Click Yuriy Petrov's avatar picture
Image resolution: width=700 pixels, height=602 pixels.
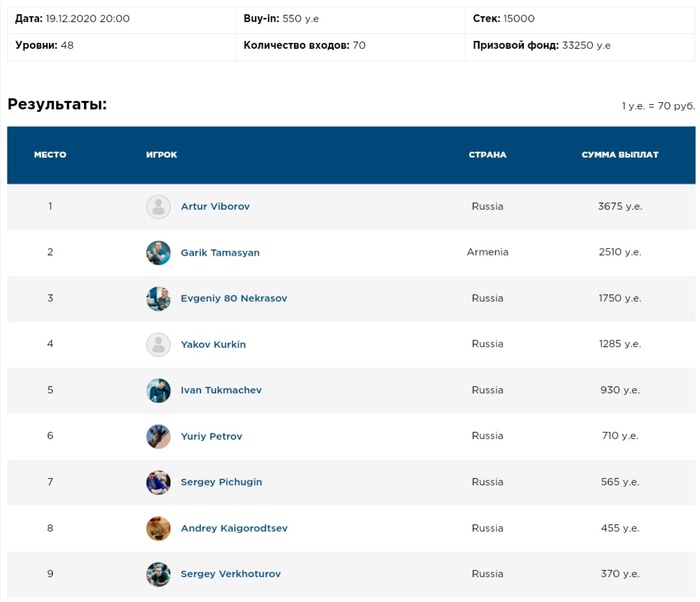click(x=158, y=436)
